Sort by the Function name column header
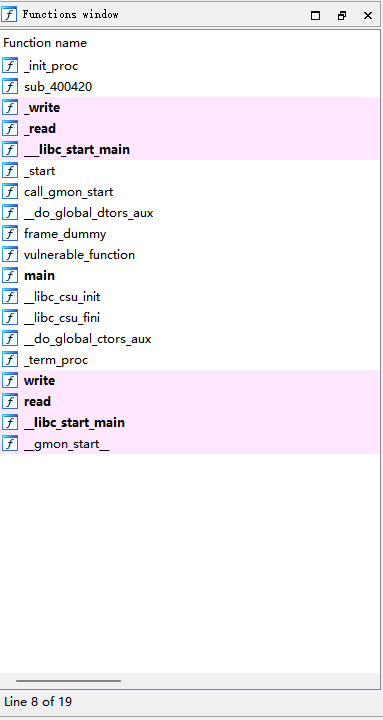383x720 pixels. pyautogui.click(x=45, y=43)
